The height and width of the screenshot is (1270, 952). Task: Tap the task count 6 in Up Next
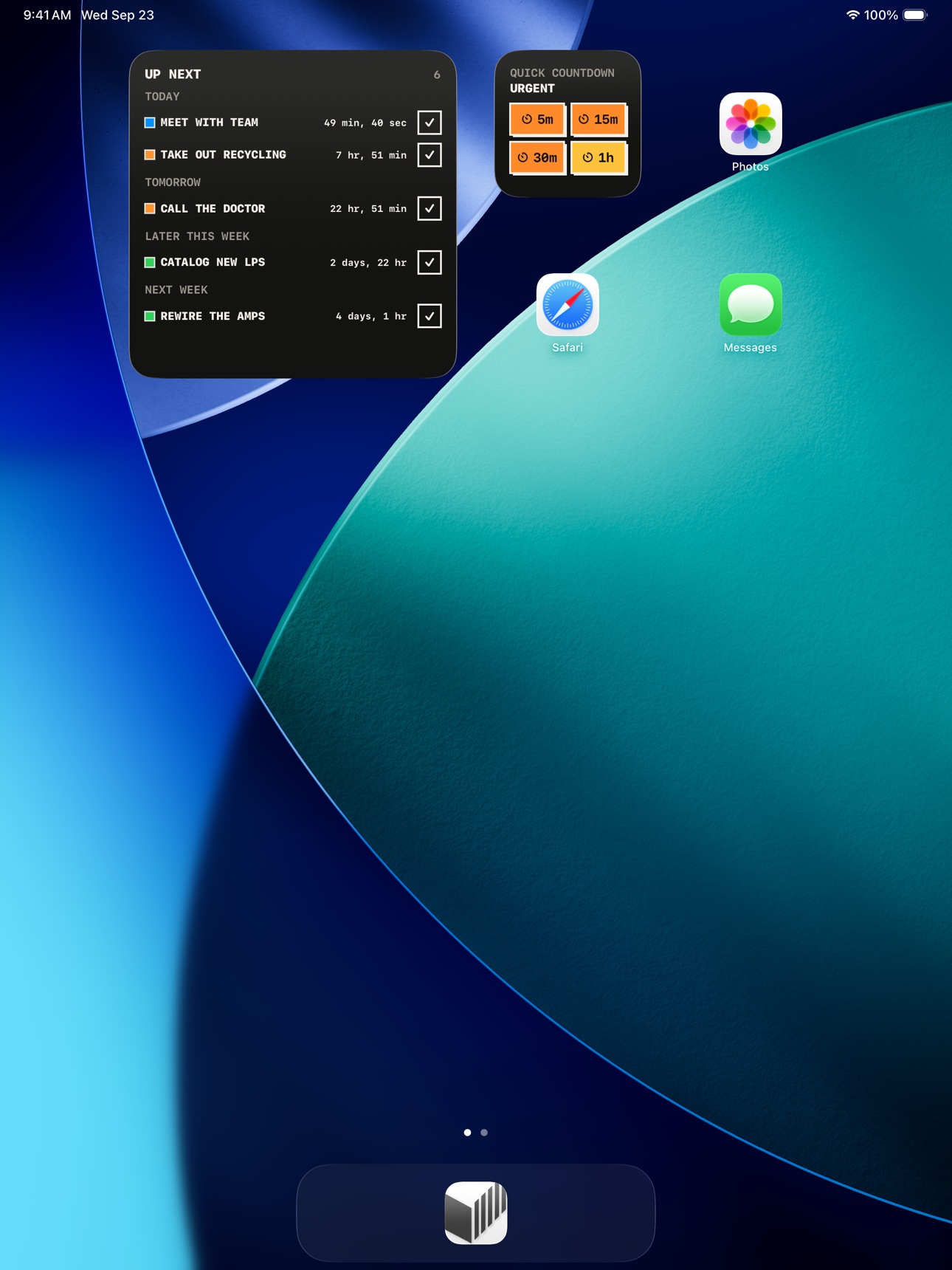tap(437, 75)
